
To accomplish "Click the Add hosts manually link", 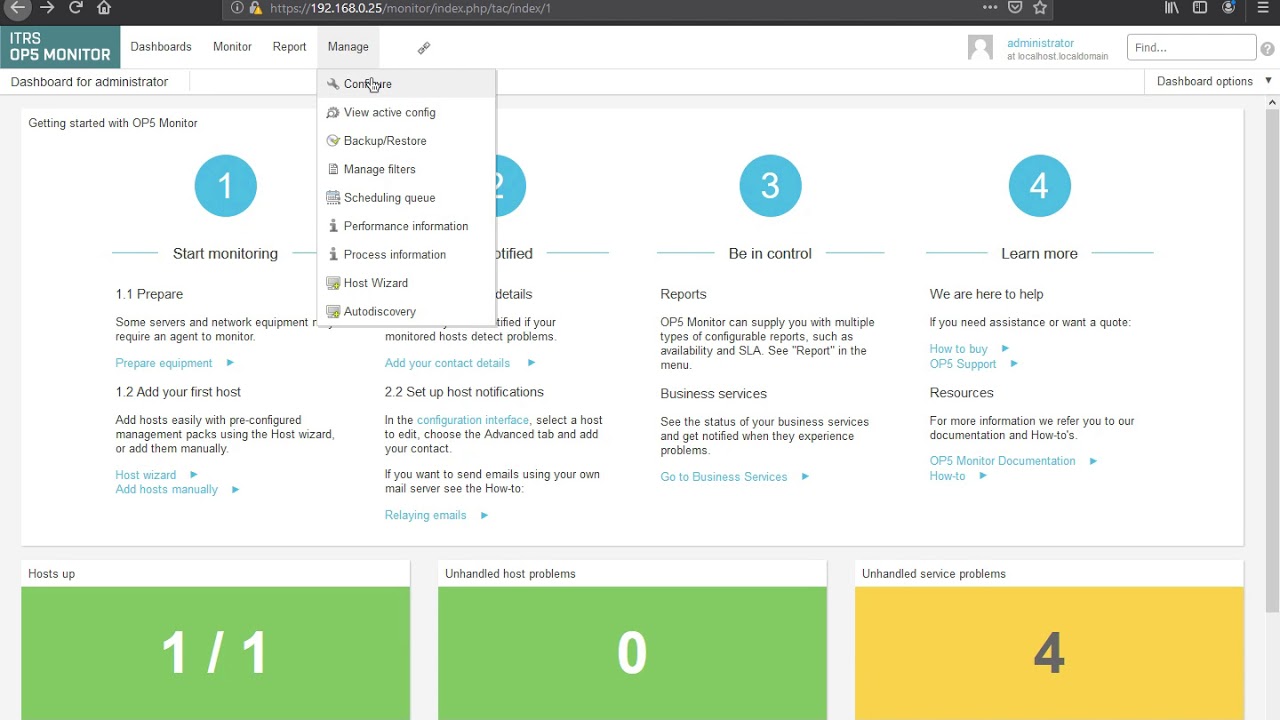I will pos(166,489).
